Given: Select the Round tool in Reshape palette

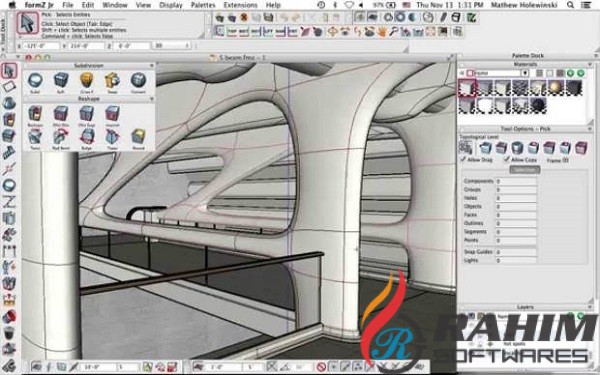Looking at the screenshot, I should tap(138, 137).
